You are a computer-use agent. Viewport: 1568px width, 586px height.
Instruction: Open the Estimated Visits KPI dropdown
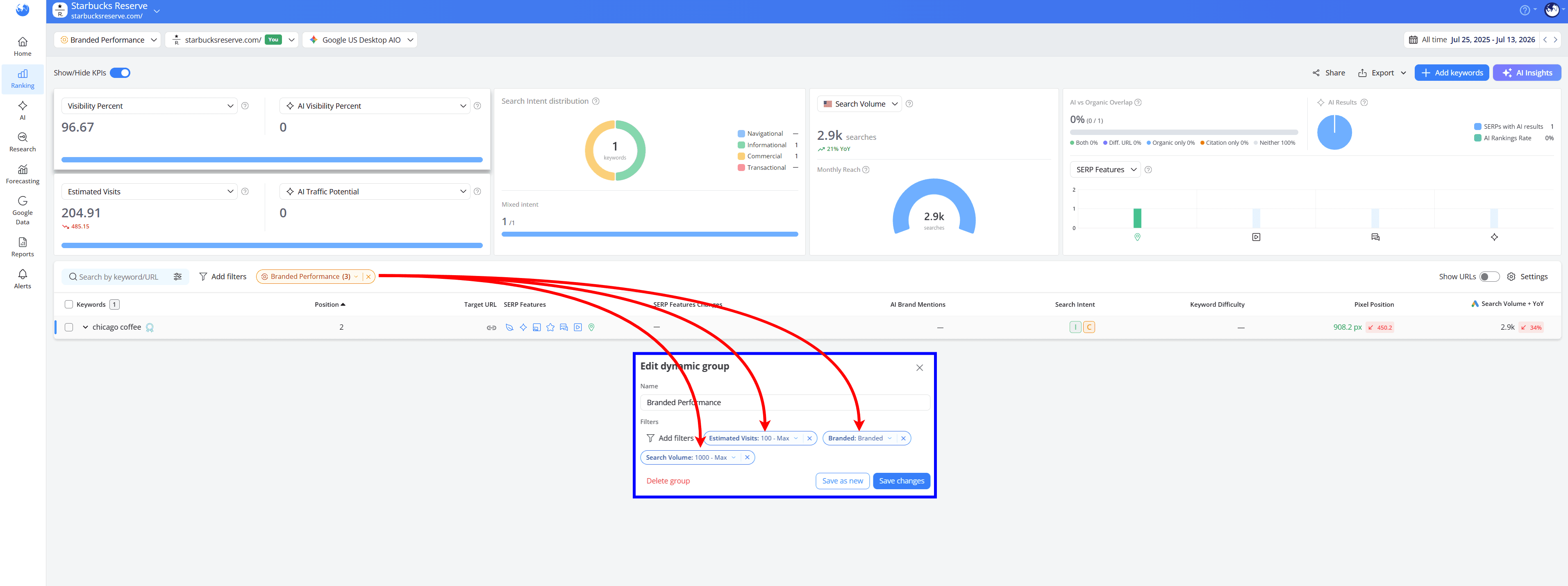150,192
